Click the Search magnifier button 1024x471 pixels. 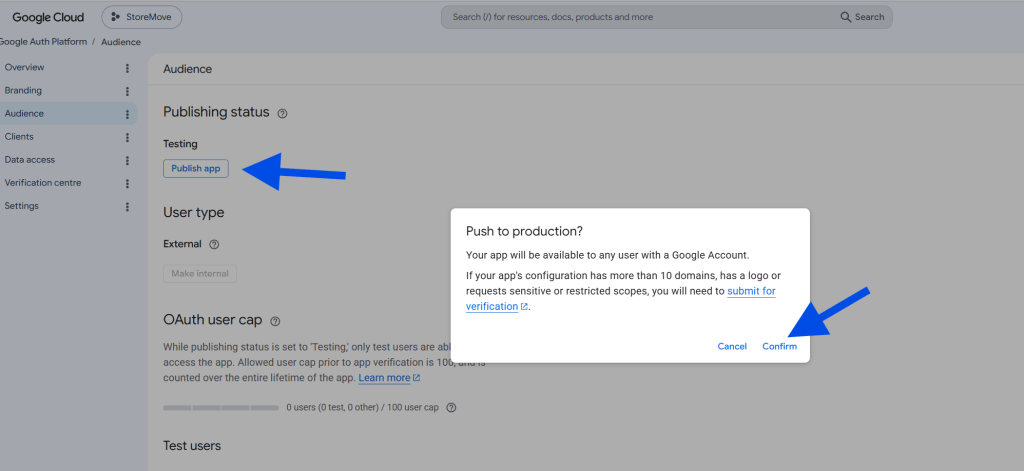pos(862,17)
